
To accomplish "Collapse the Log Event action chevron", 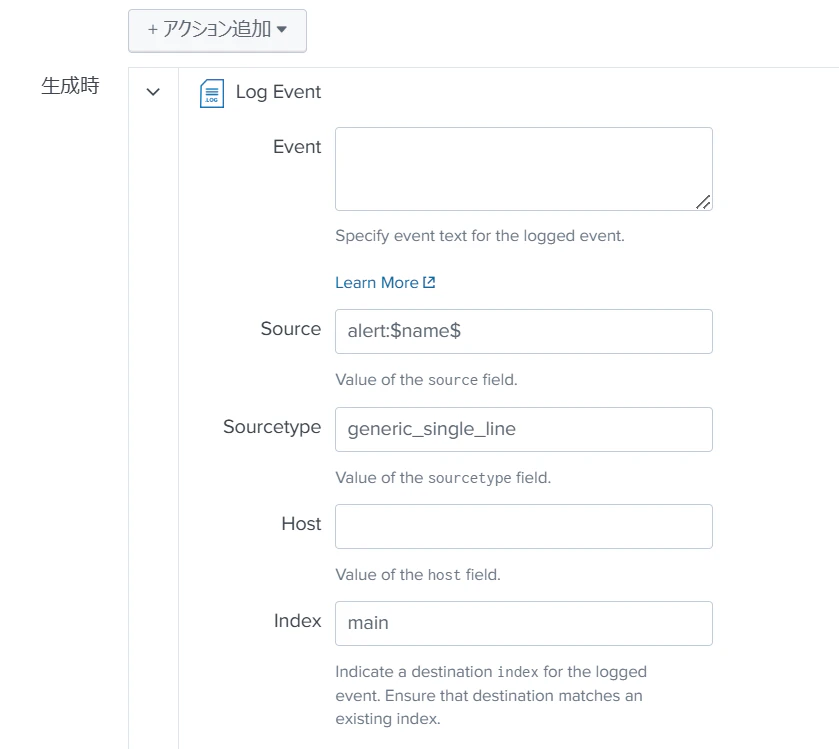I will pyautogui.click(x=153, y=92).
